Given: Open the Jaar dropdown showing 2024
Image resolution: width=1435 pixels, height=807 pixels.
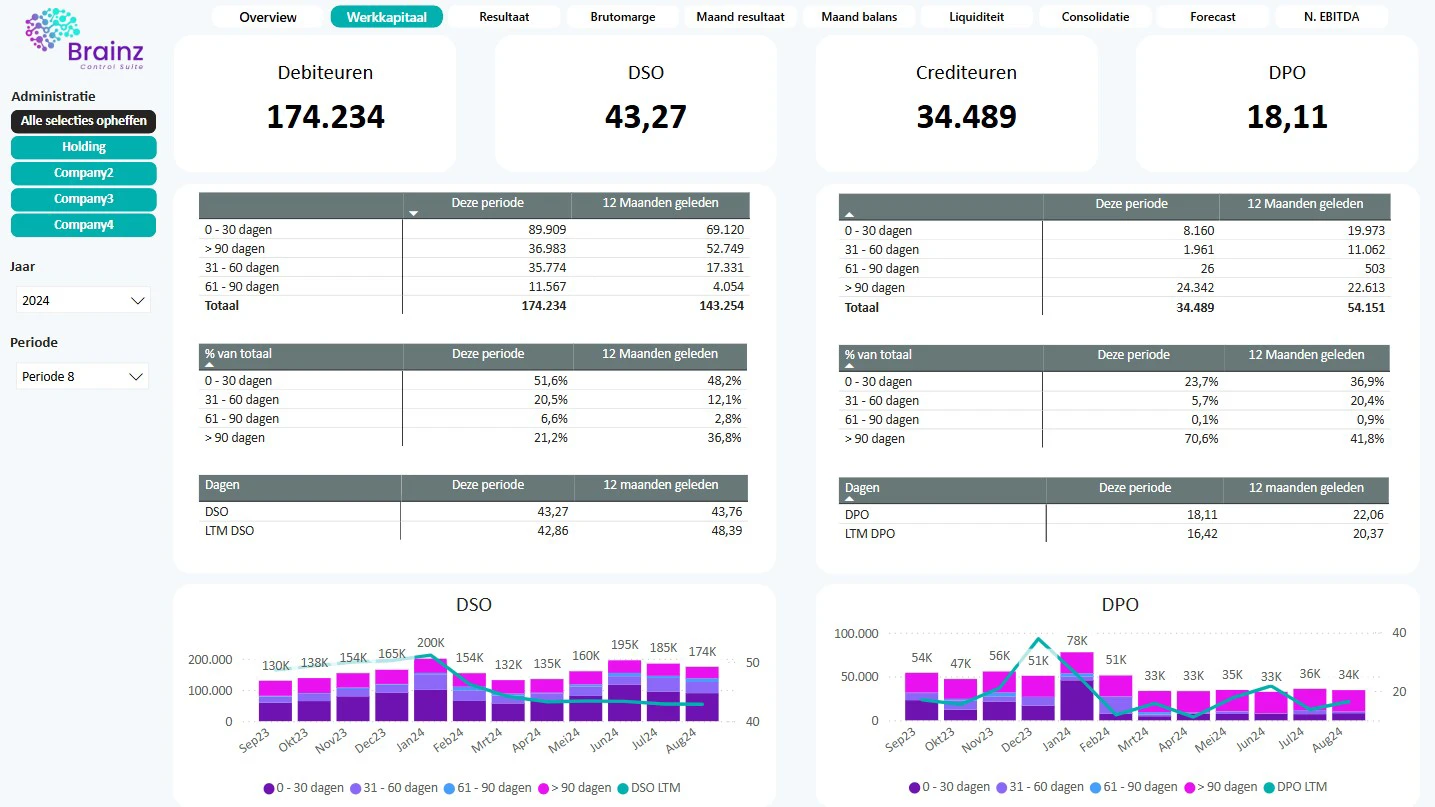Looking at the screenshot, I should point(83,300).
